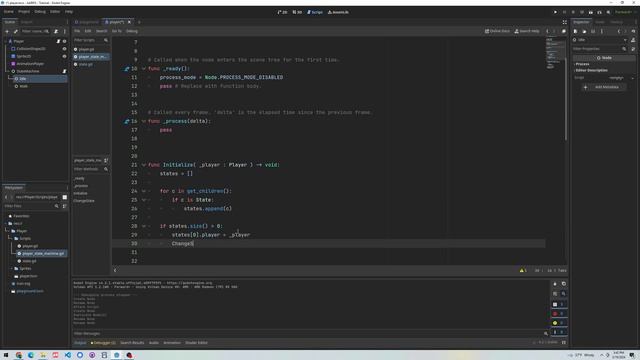Open player.gd in script list

tap(86, 49)
